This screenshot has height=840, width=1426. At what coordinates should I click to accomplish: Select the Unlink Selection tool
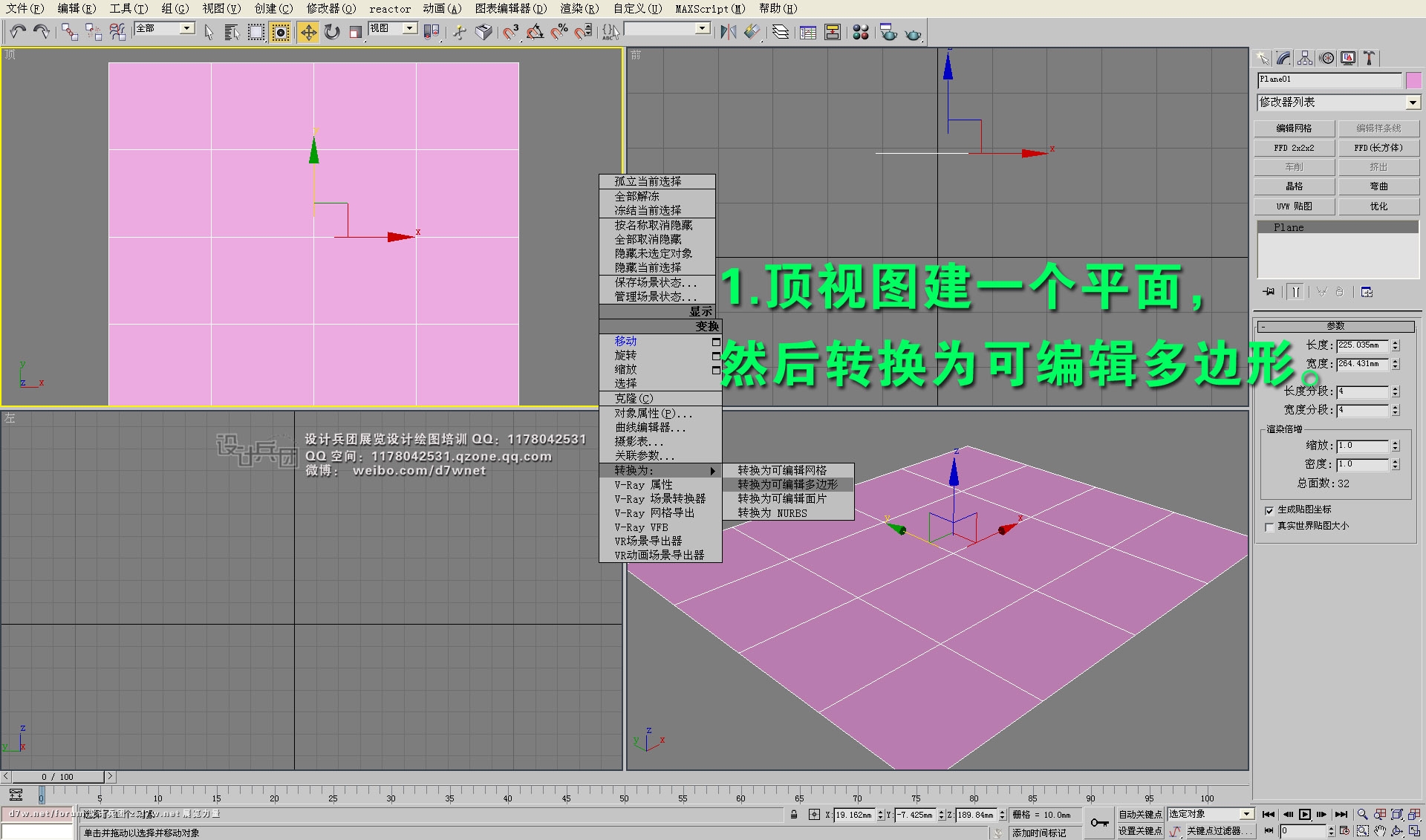tap(93, 32)
